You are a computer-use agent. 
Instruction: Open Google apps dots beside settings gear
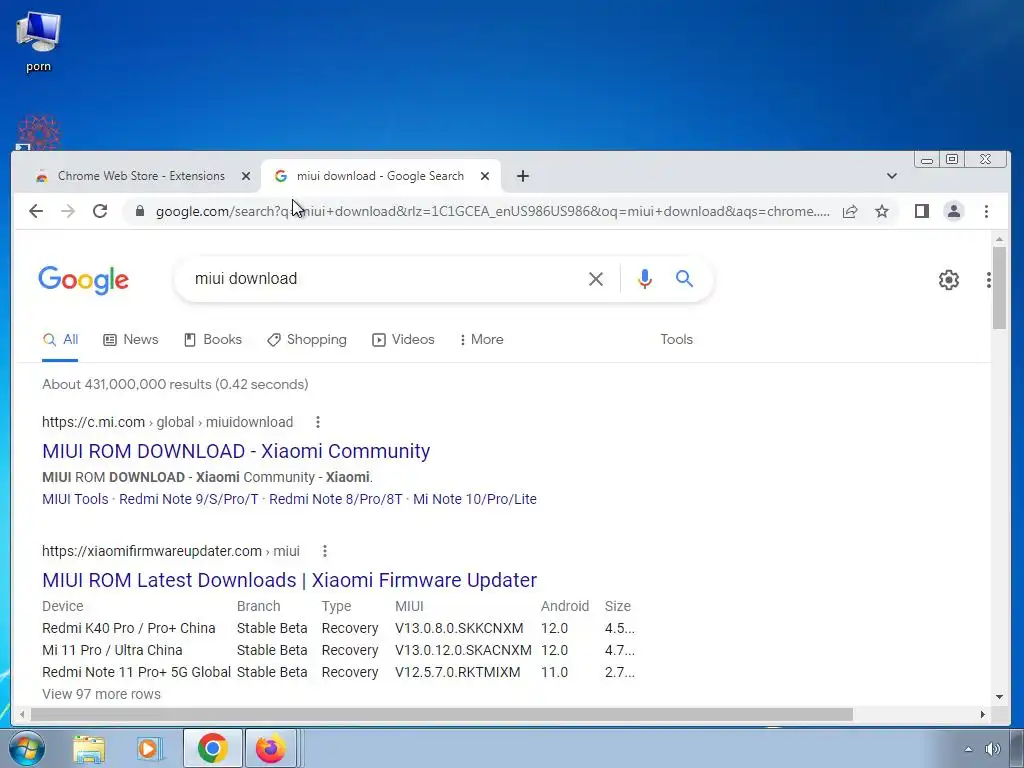pyautogui.click(x=988, y=280)
